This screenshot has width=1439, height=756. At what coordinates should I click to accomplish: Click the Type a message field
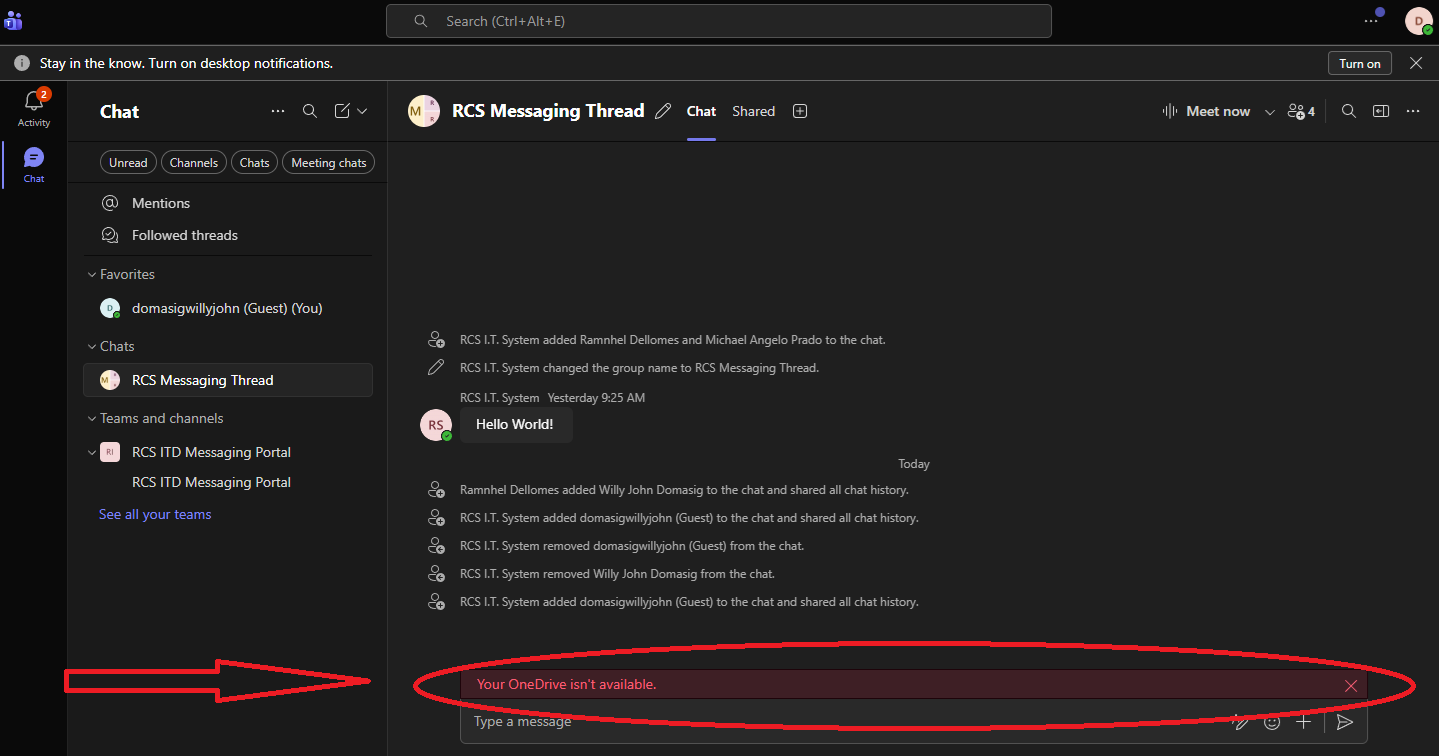(x=840, y=721)
